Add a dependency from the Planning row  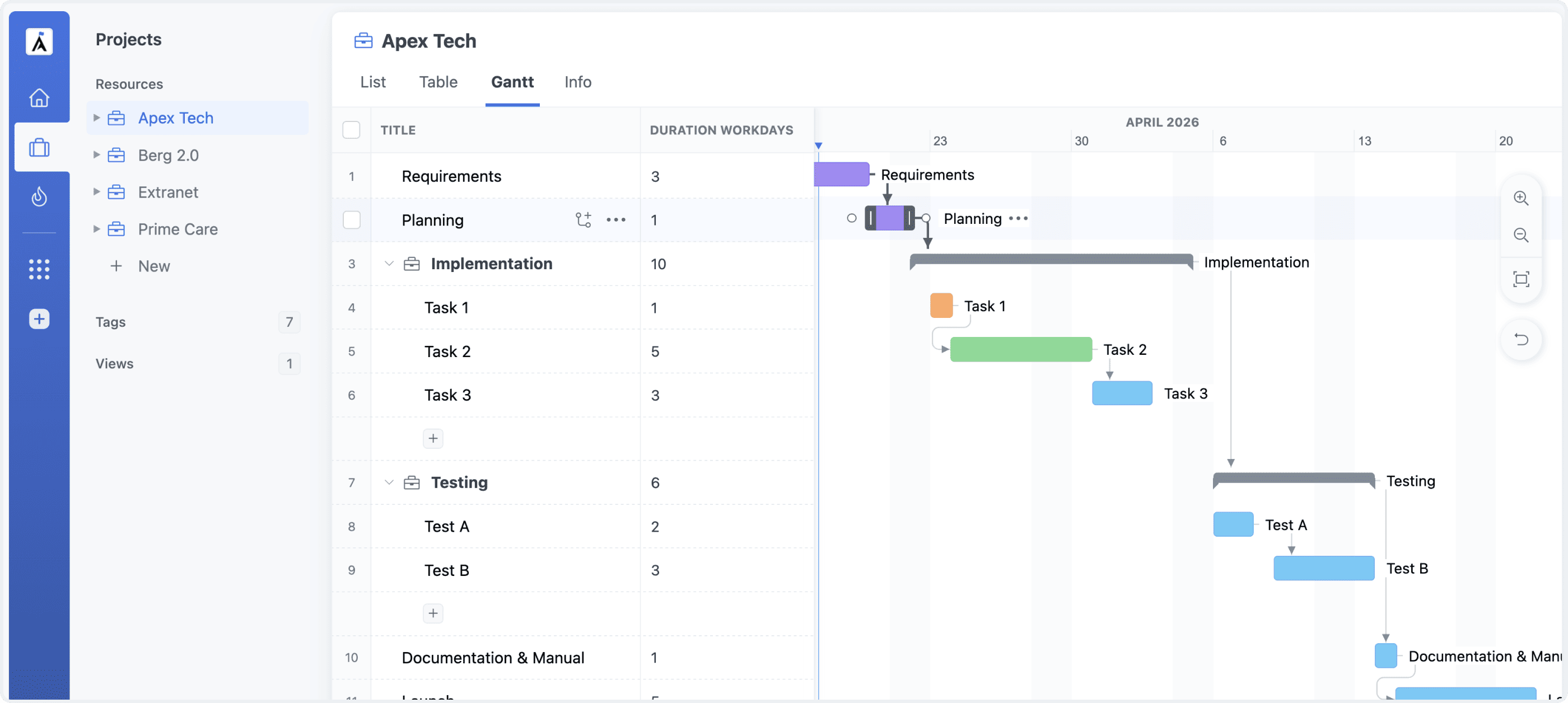(x=584, y=220)
